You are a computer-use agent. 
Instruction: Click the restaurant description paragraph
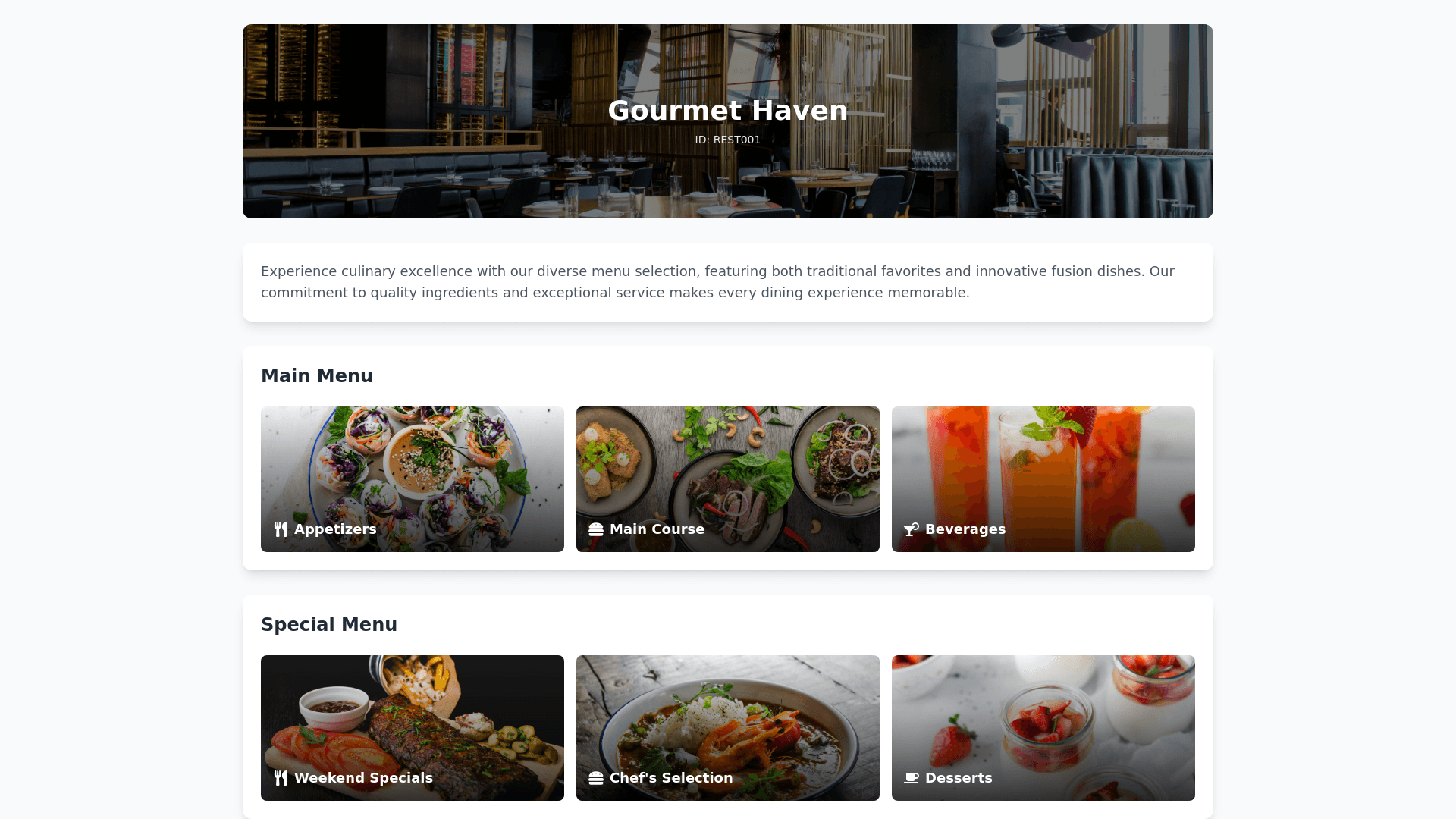717,282
